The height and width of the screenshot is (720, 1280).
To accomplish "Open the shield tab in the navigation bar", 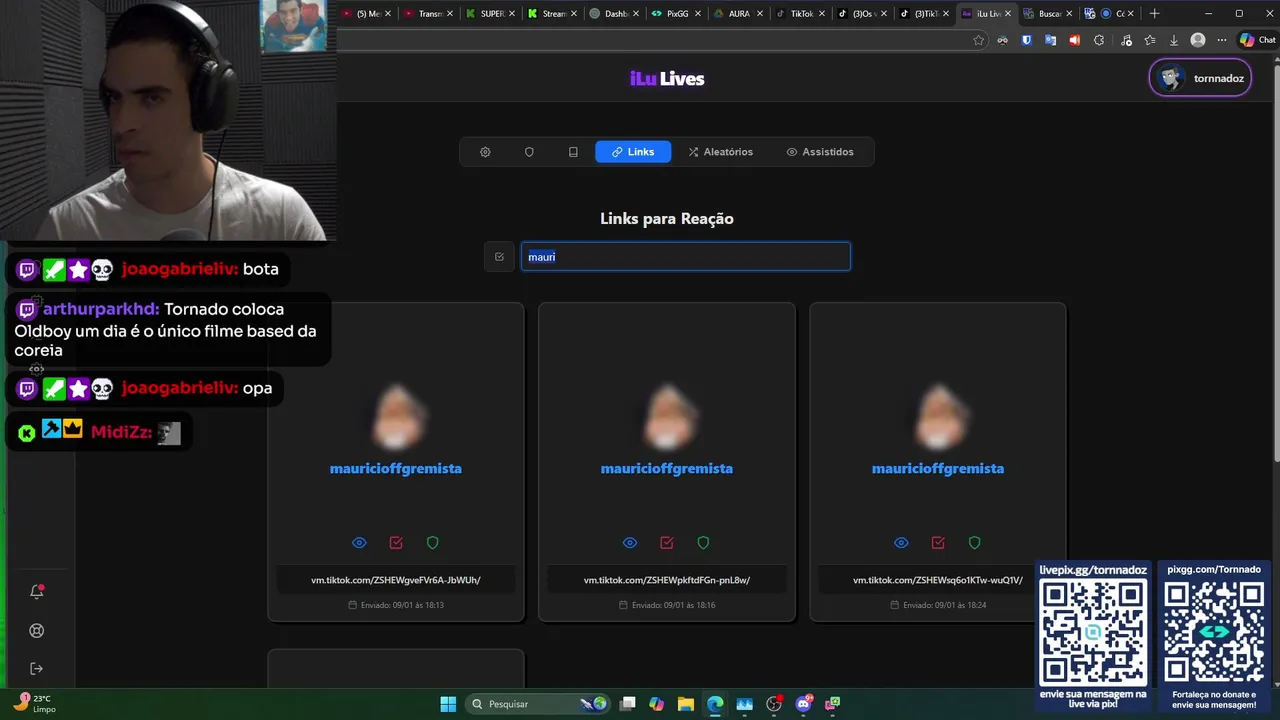I will tap(529, 152).
